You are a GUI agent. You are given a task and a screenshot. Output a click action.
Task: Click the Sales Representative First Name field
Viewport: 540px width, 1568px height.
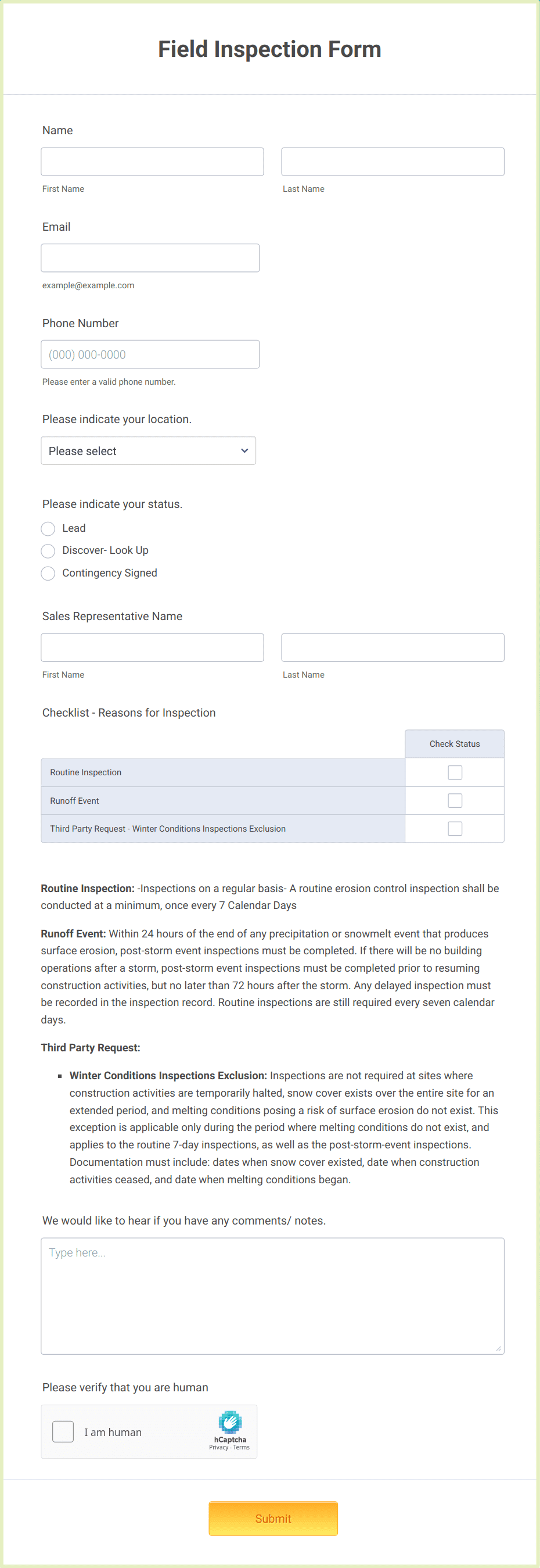click(152, 647)
